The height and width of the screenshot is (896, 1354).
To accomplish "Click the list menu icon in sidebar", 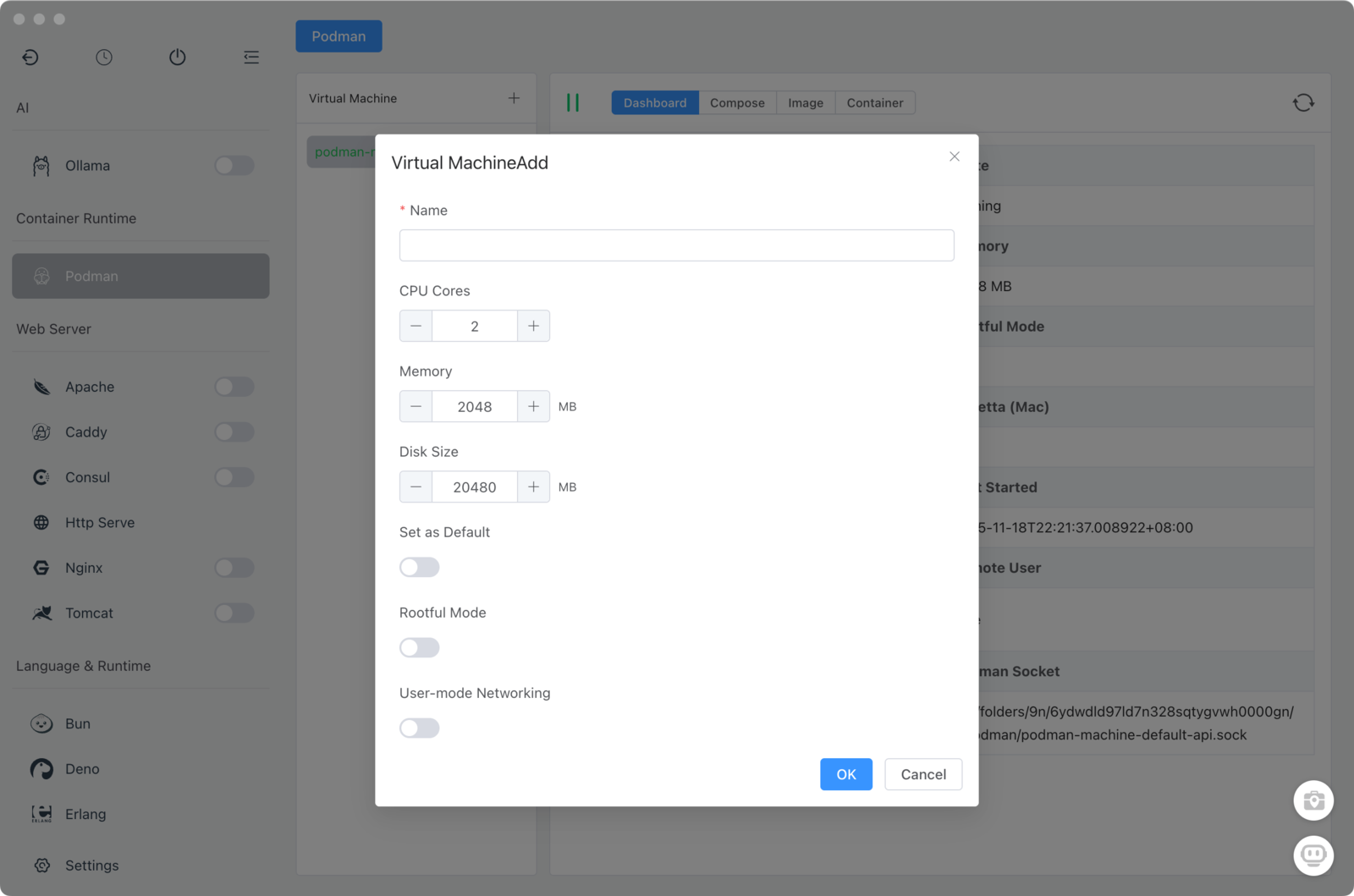I will 251,57.
